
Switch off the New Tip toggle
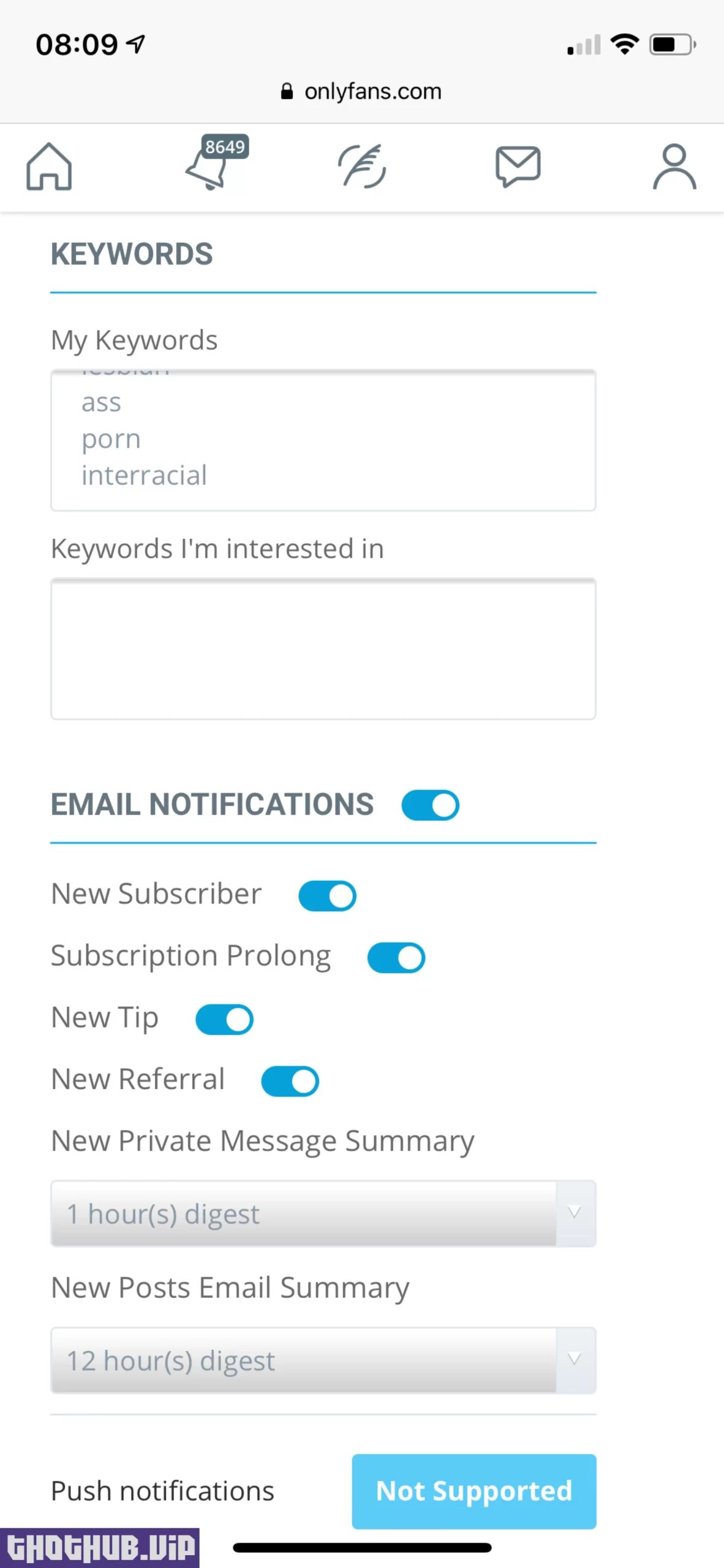[224, 1020]
